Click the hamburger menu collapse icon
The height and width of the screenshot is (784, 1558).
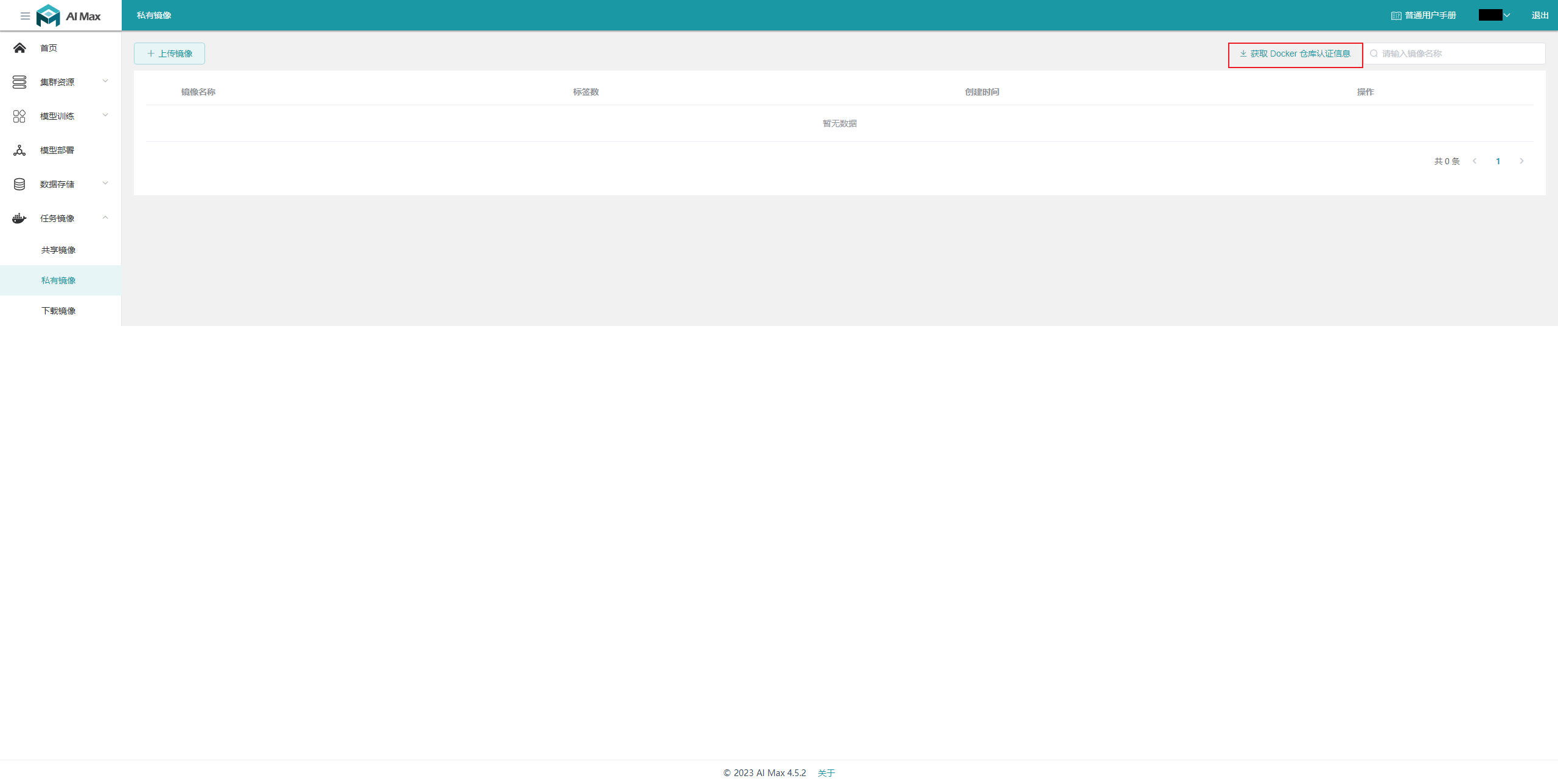pyautogui.click(x=25, y=16)
